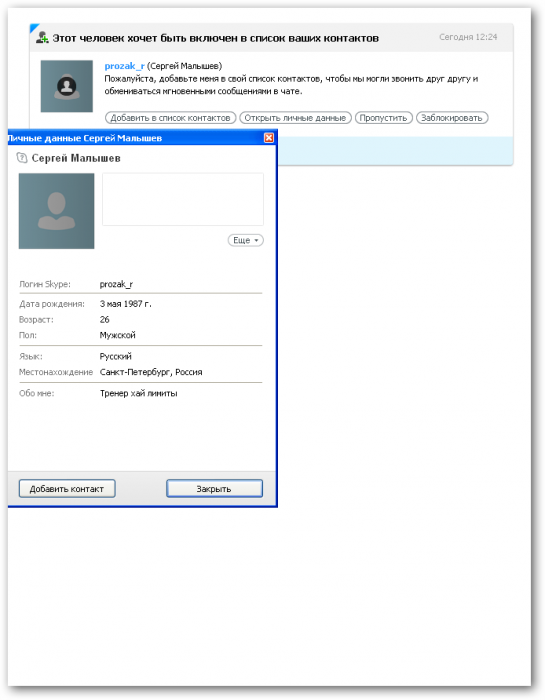545x700 pixels.
Task: Click the language value Русский
Action: tap(116, 357)
